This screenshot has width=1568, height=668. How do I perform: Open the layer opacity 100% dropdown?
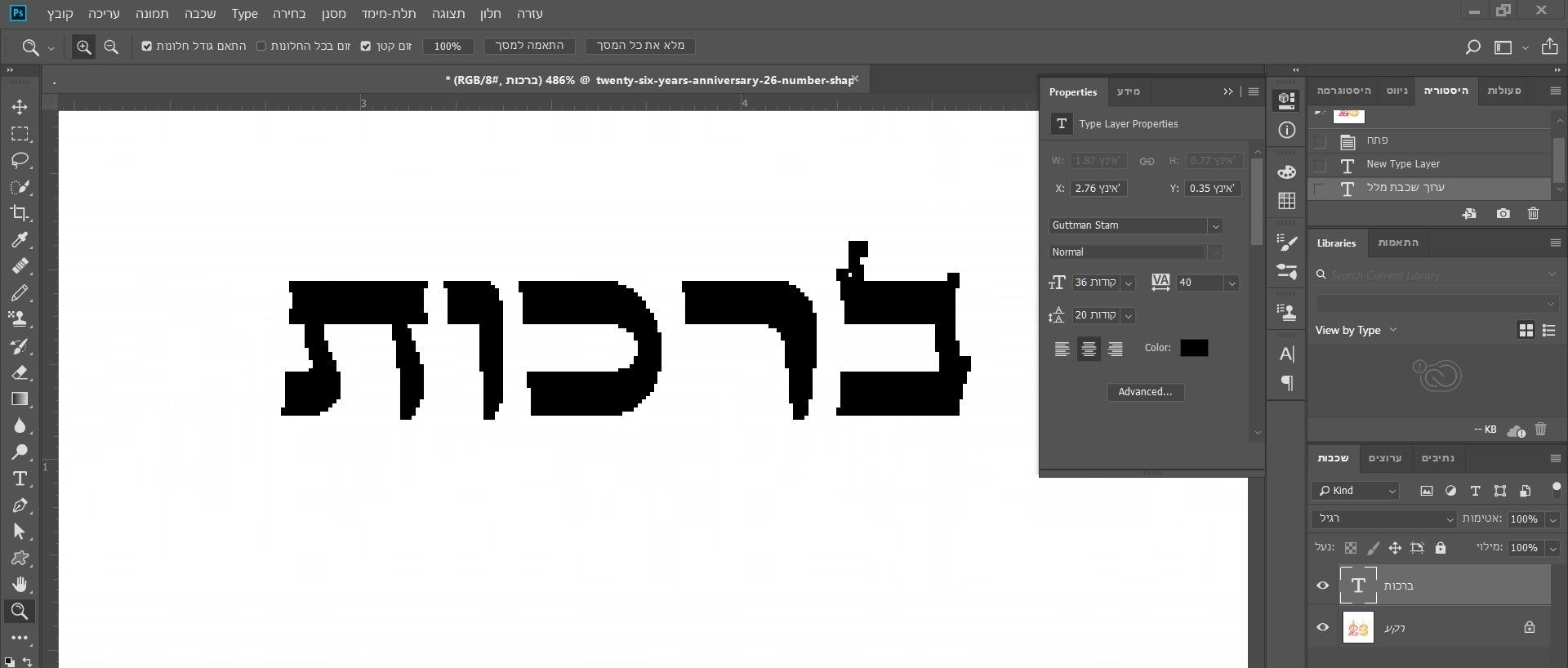tap(1553, 519)
